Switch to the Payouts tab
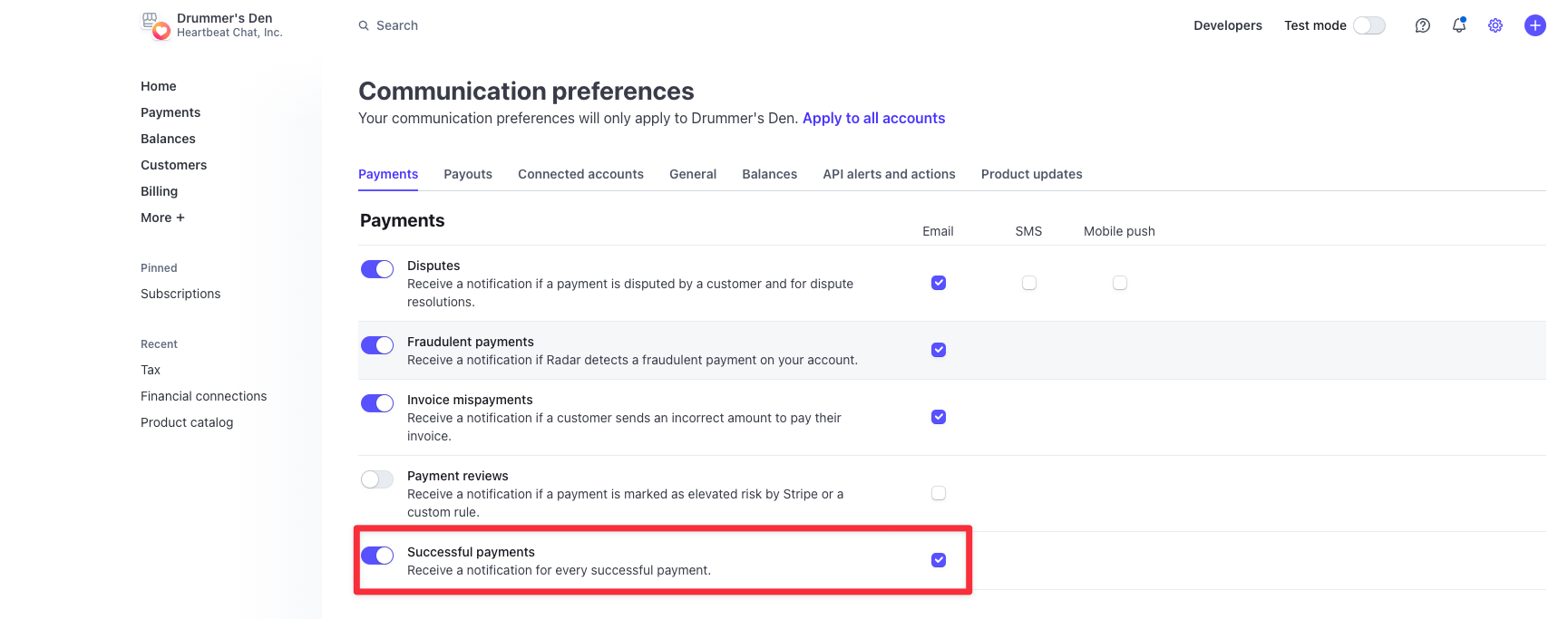 467,174
